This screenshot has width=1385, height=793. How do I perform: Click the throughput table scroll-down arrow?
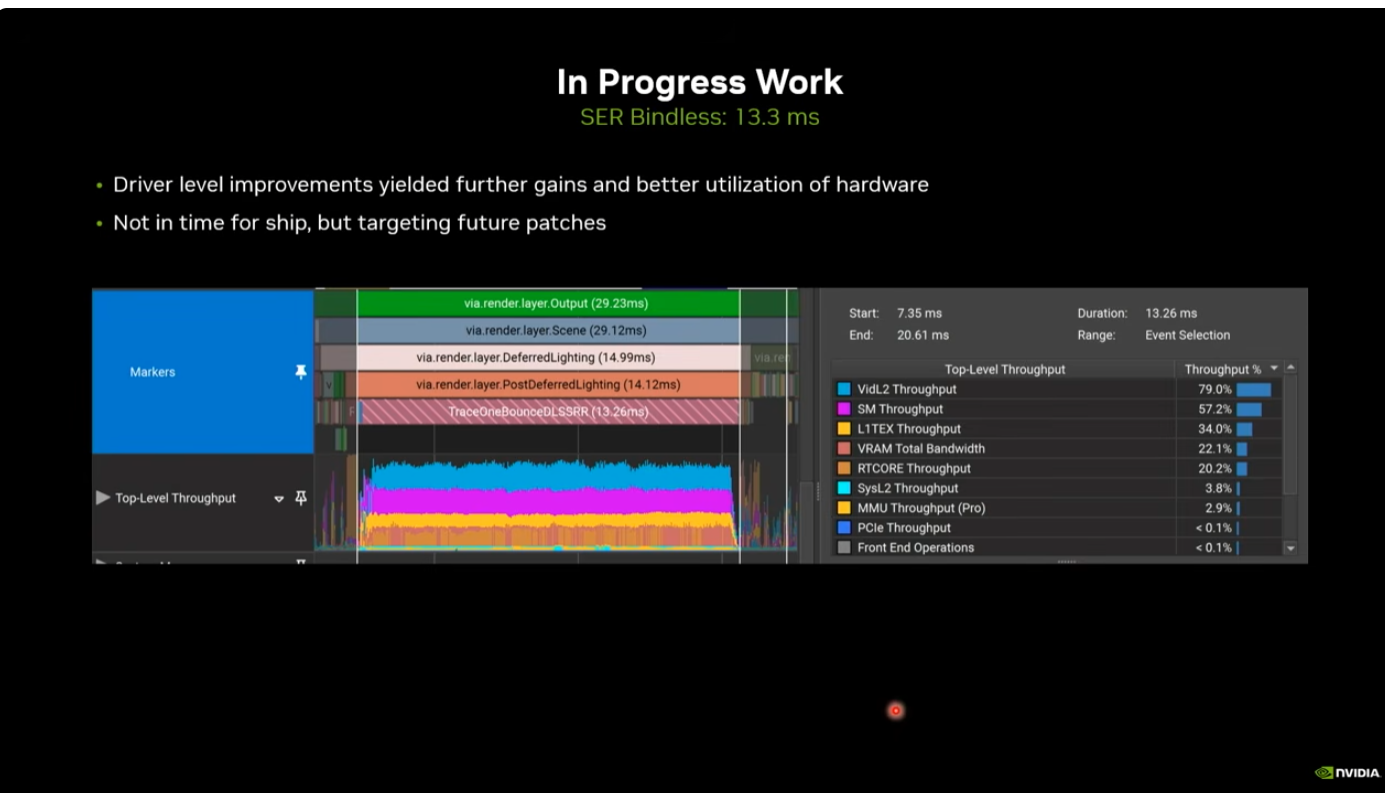click(1290, 548)
